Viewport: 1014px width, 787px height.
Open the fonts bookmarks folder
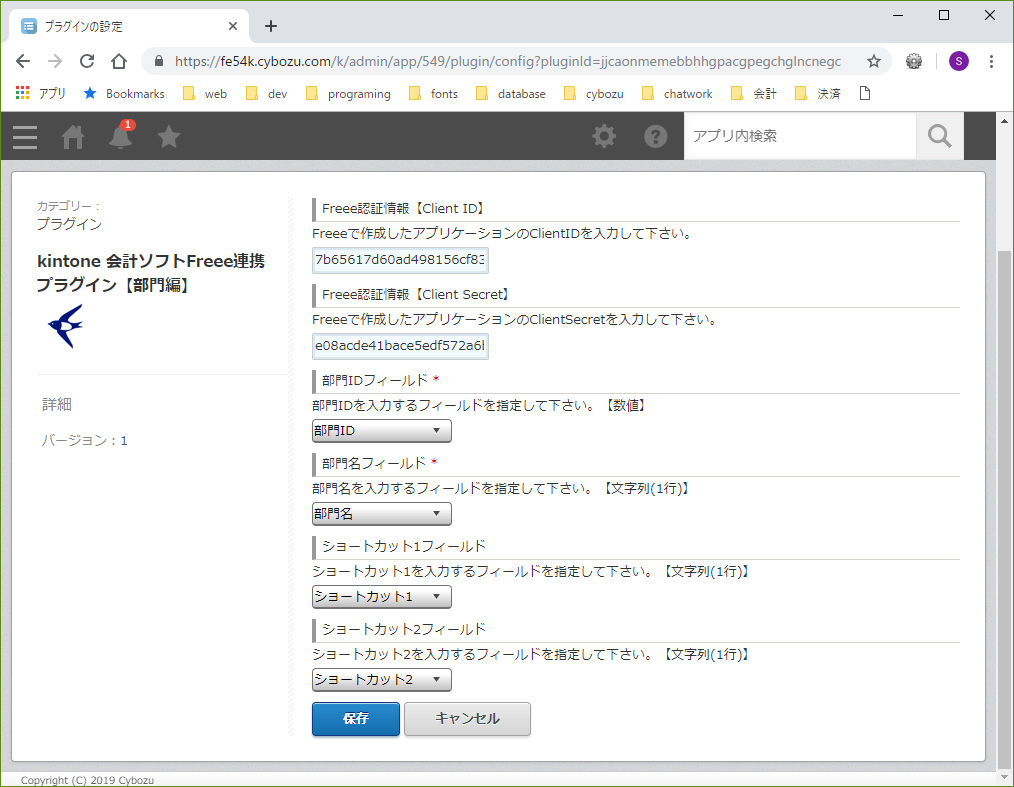[434, 94]
